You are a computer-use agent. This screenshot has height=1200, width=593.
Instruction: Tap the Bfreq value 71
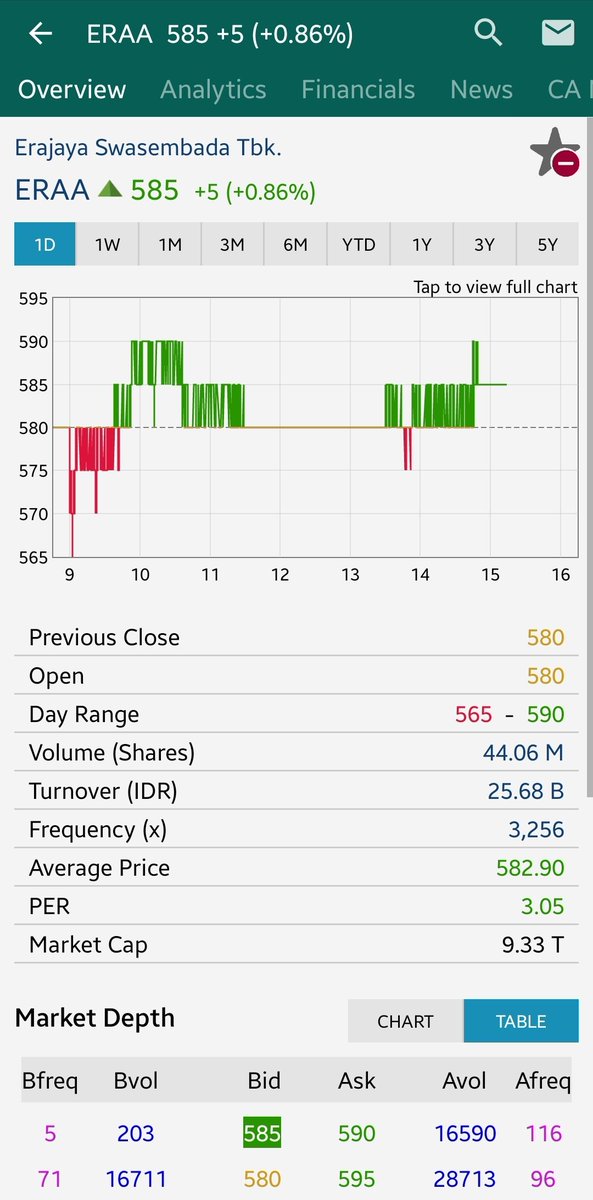[x=50, y=1179]
